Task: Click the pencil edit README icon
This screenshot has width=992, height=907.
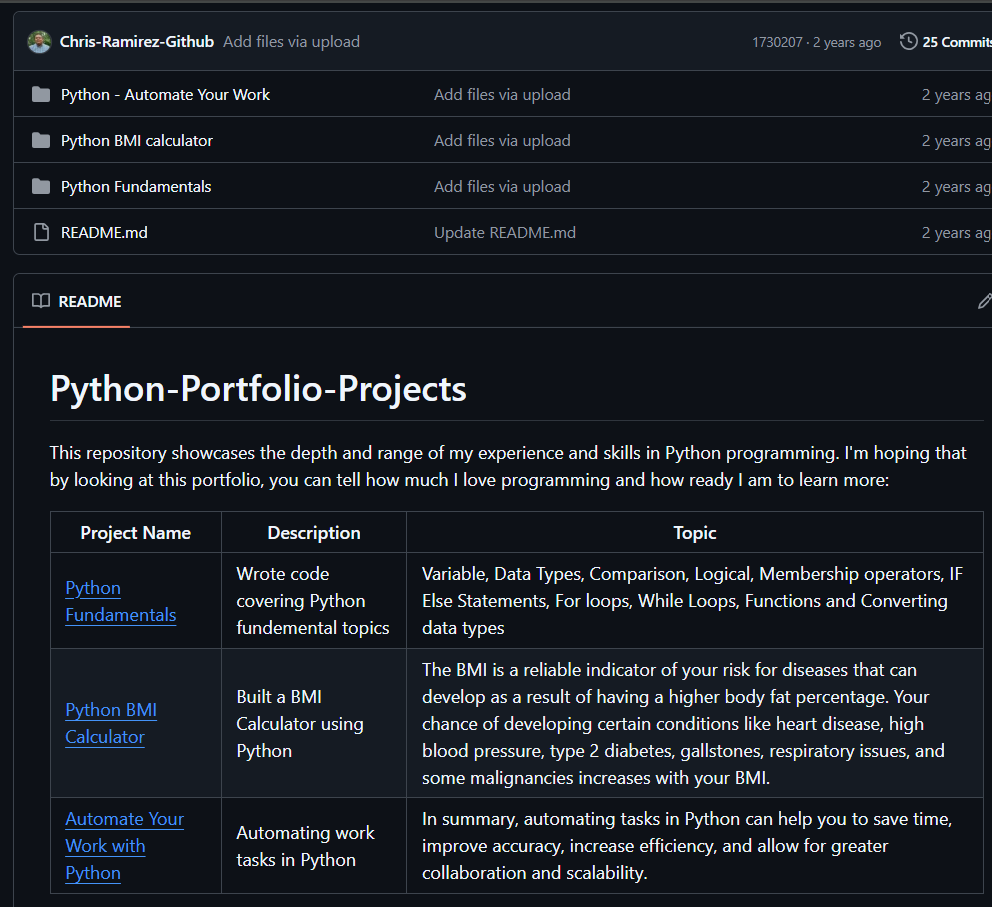Action: coord(983,301)
